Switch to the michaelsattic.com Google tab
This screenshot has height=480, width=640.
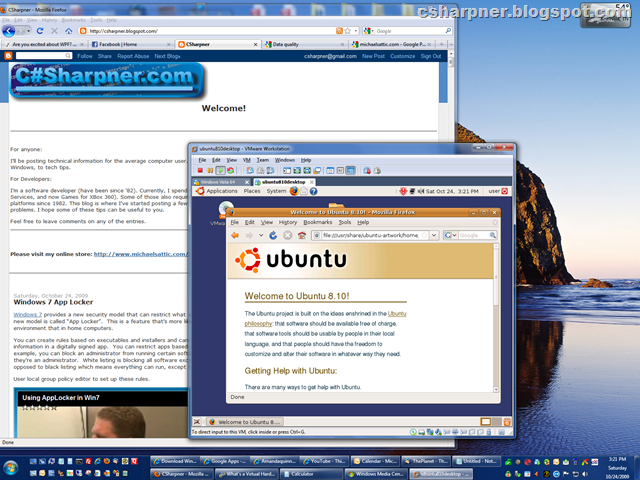391,44
